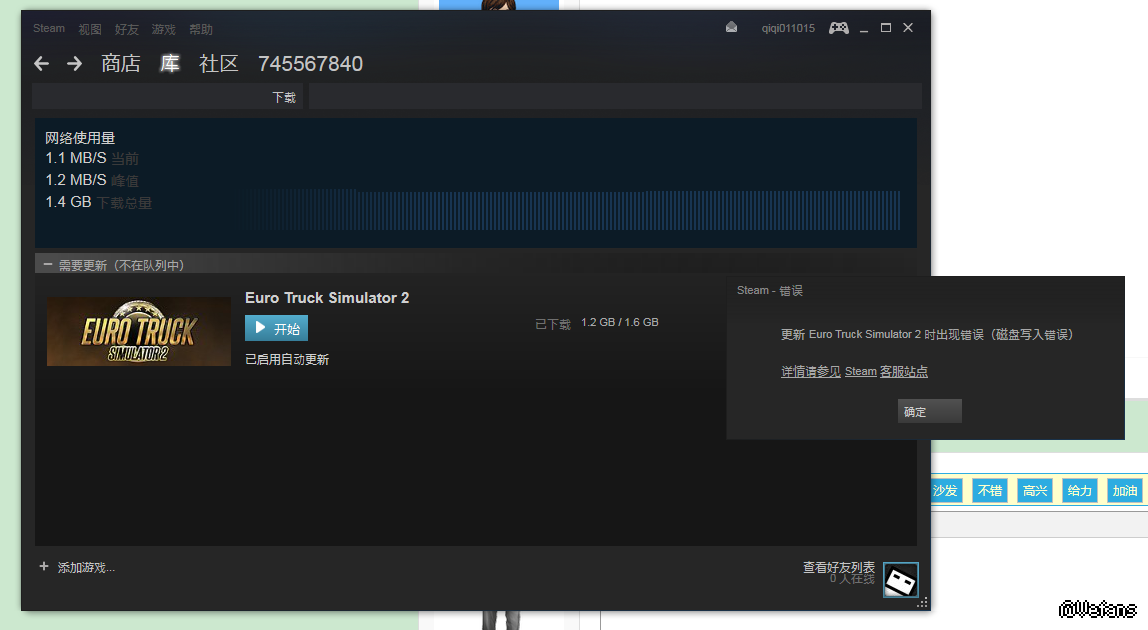Image resolution: width=1148 pixels, height=630 pixels.
Task: Maximize the Steam window
Action: (886, 28)
